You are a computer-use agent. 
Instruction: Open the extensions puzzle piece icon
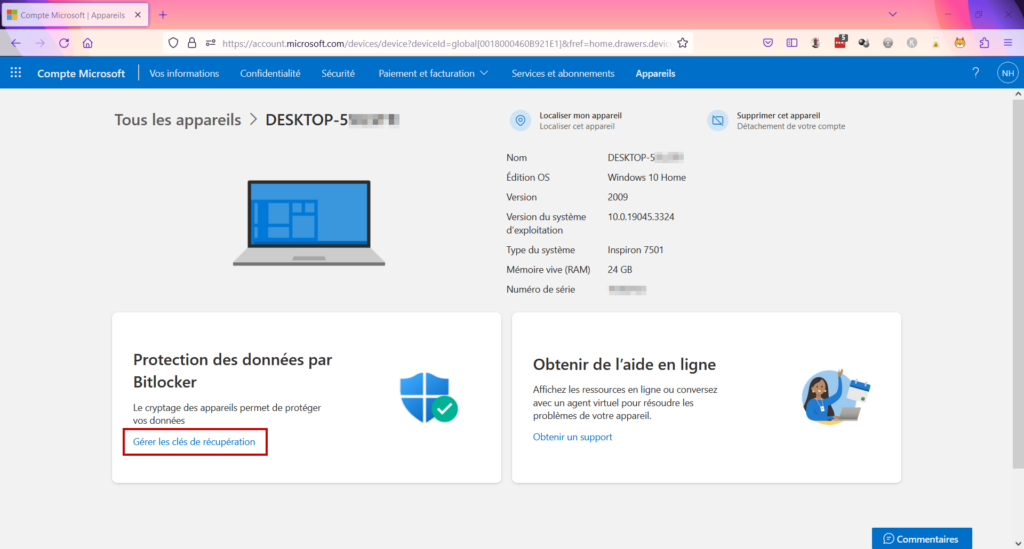point(984,43)
